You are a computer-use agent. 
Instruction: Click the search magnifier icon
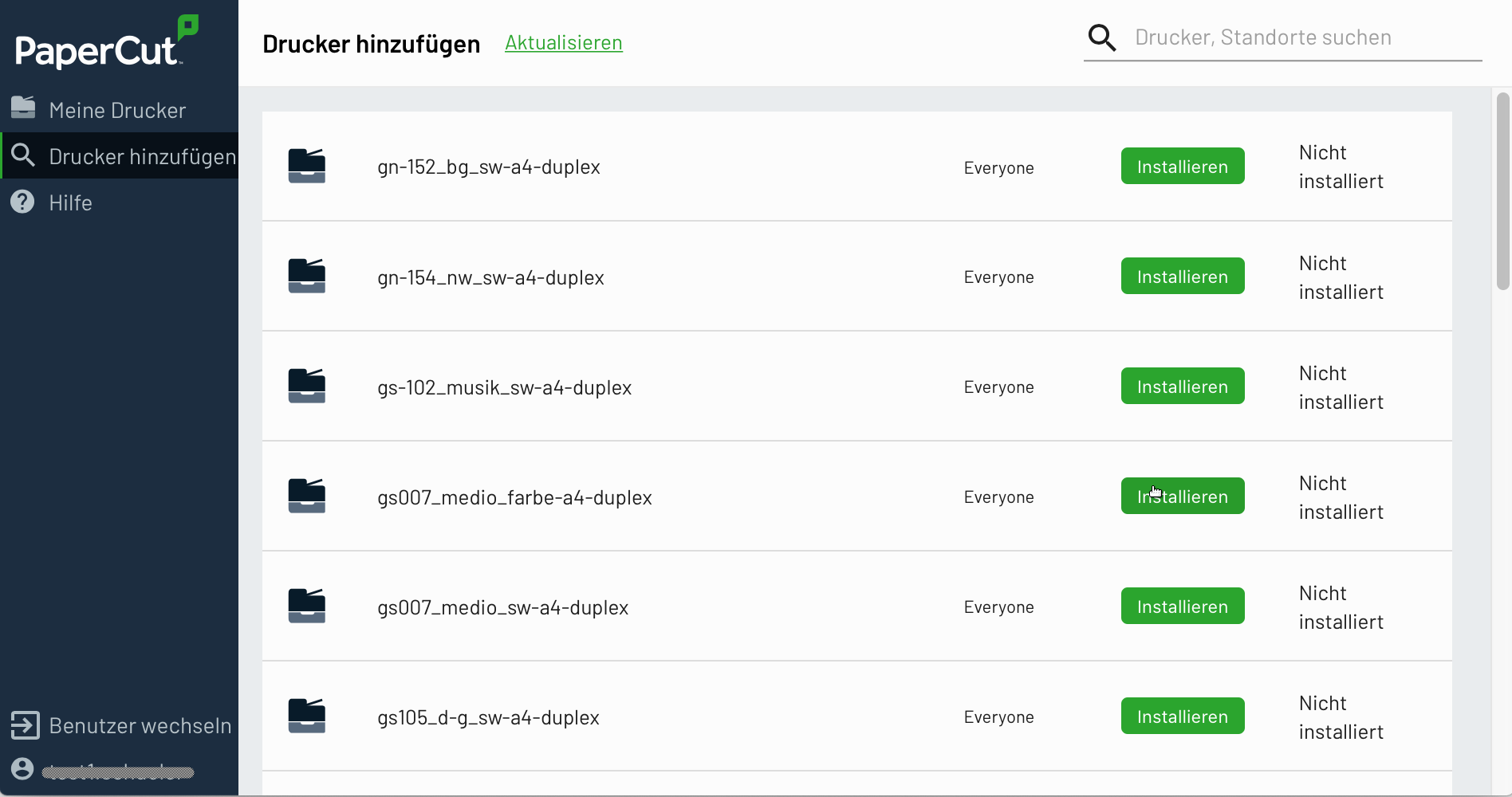[x=1102, y=37]
